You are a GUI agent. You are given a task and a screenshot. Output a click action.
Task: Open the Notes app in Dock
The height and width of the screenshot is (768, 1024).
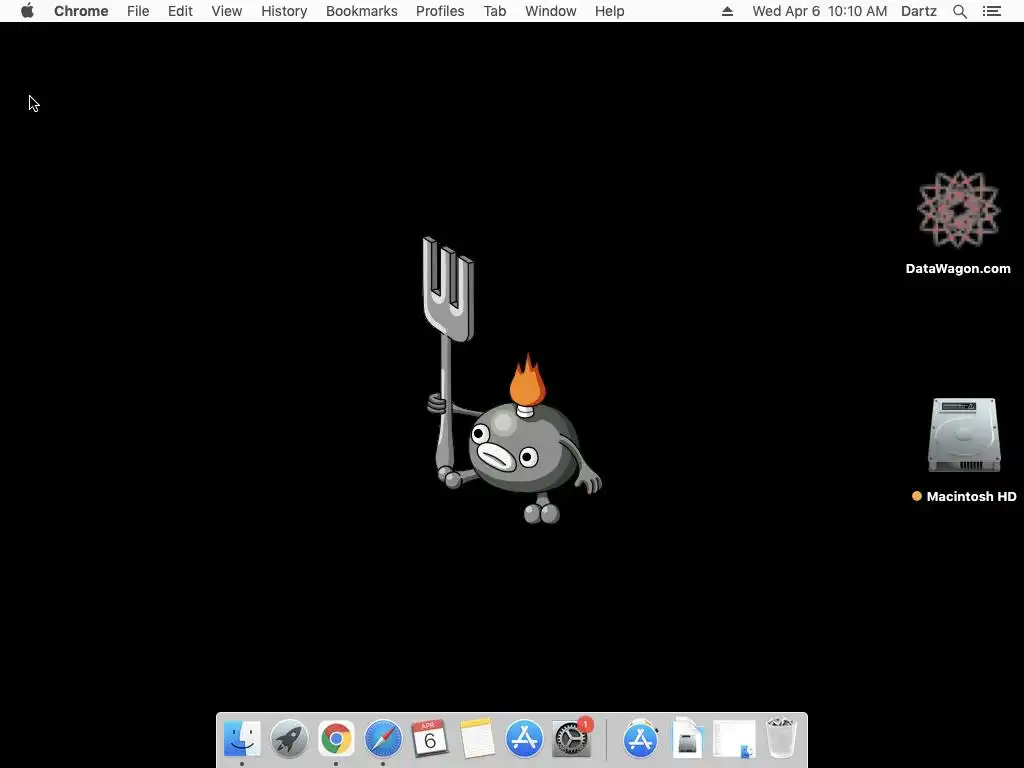pyautogui.click(x=477, y=739)
